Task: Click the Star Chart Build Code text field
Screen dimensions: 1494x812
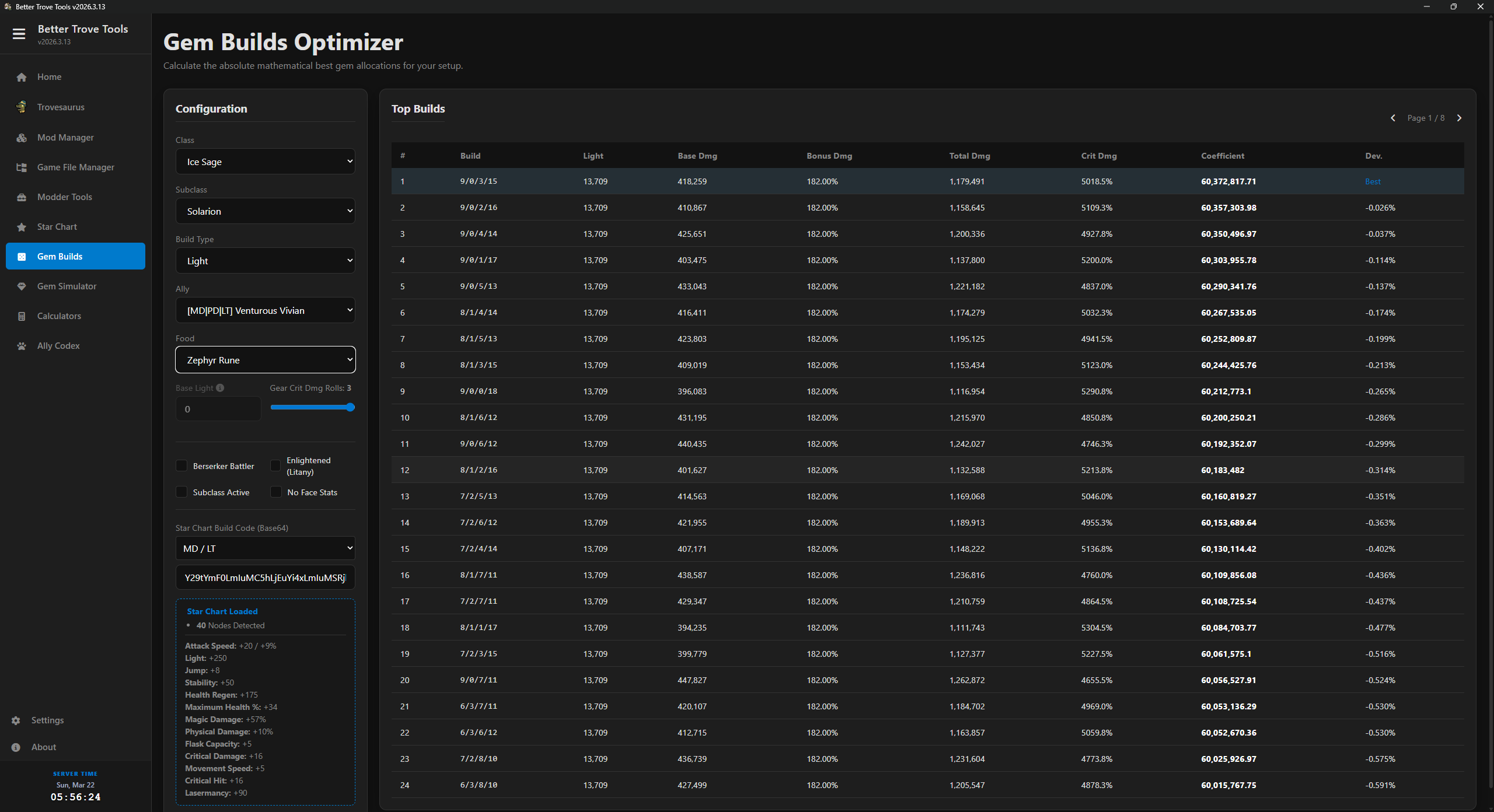Action: point(265,577)
